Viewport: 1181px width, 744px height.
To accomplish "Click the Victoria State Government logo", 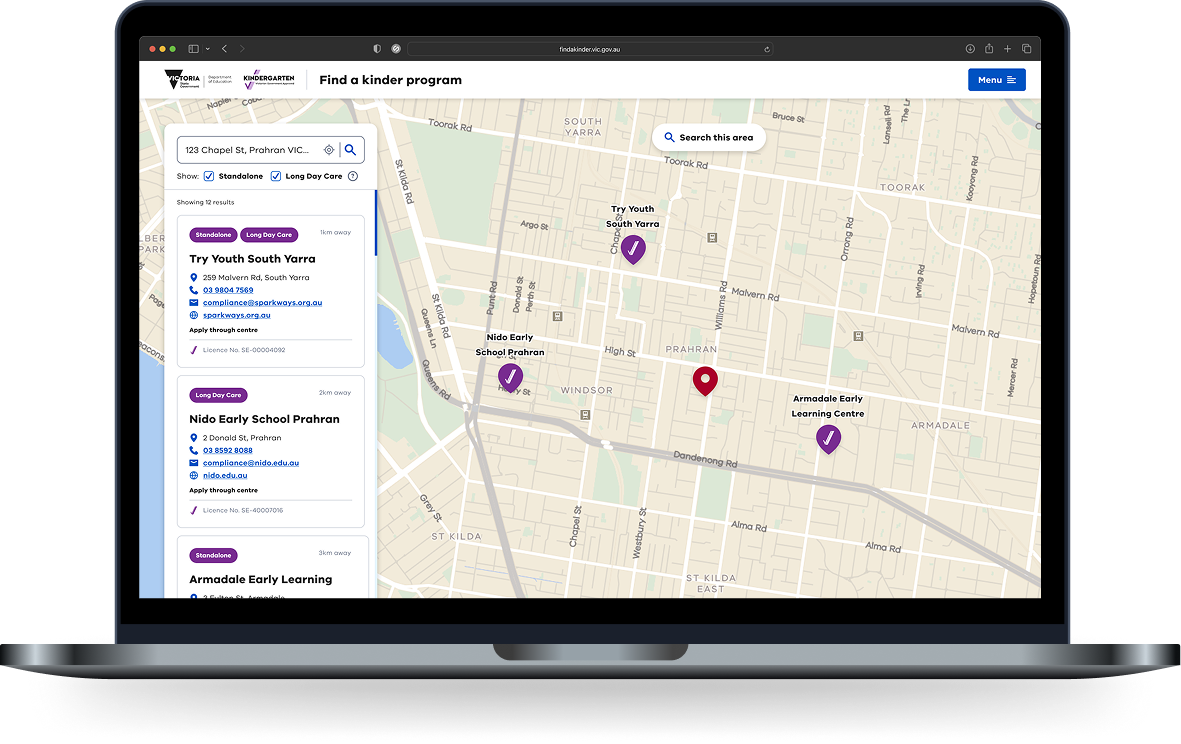I will [x=182, y=80].
